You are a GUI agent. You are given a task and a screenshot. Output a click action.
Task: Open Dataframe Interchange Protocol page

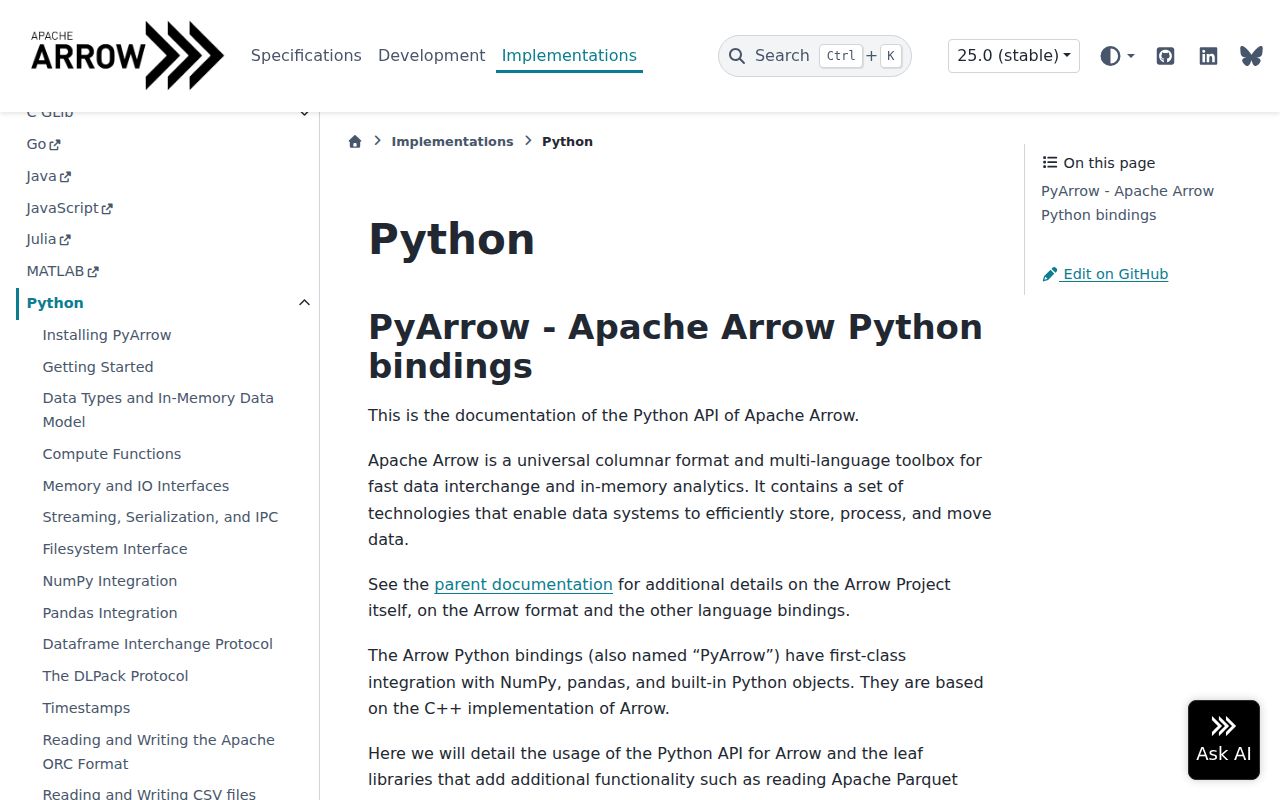[158, 644]
